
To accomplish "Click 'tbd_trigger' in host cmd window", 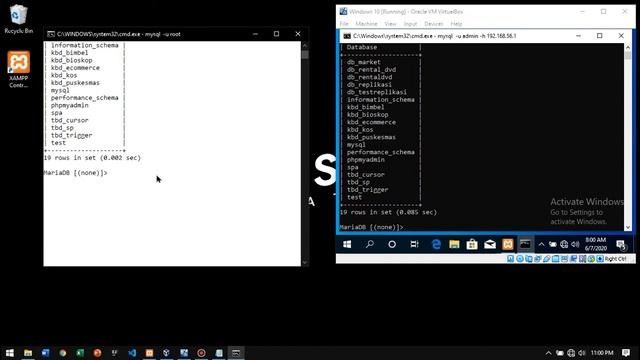I will 71,135.
